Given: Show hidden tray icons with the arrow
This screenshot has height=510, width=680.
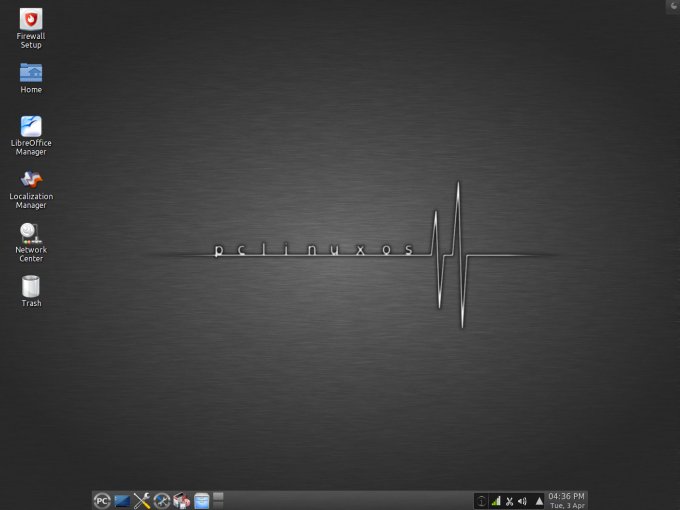Looking at the screenshot, I should tap(539, 501).
